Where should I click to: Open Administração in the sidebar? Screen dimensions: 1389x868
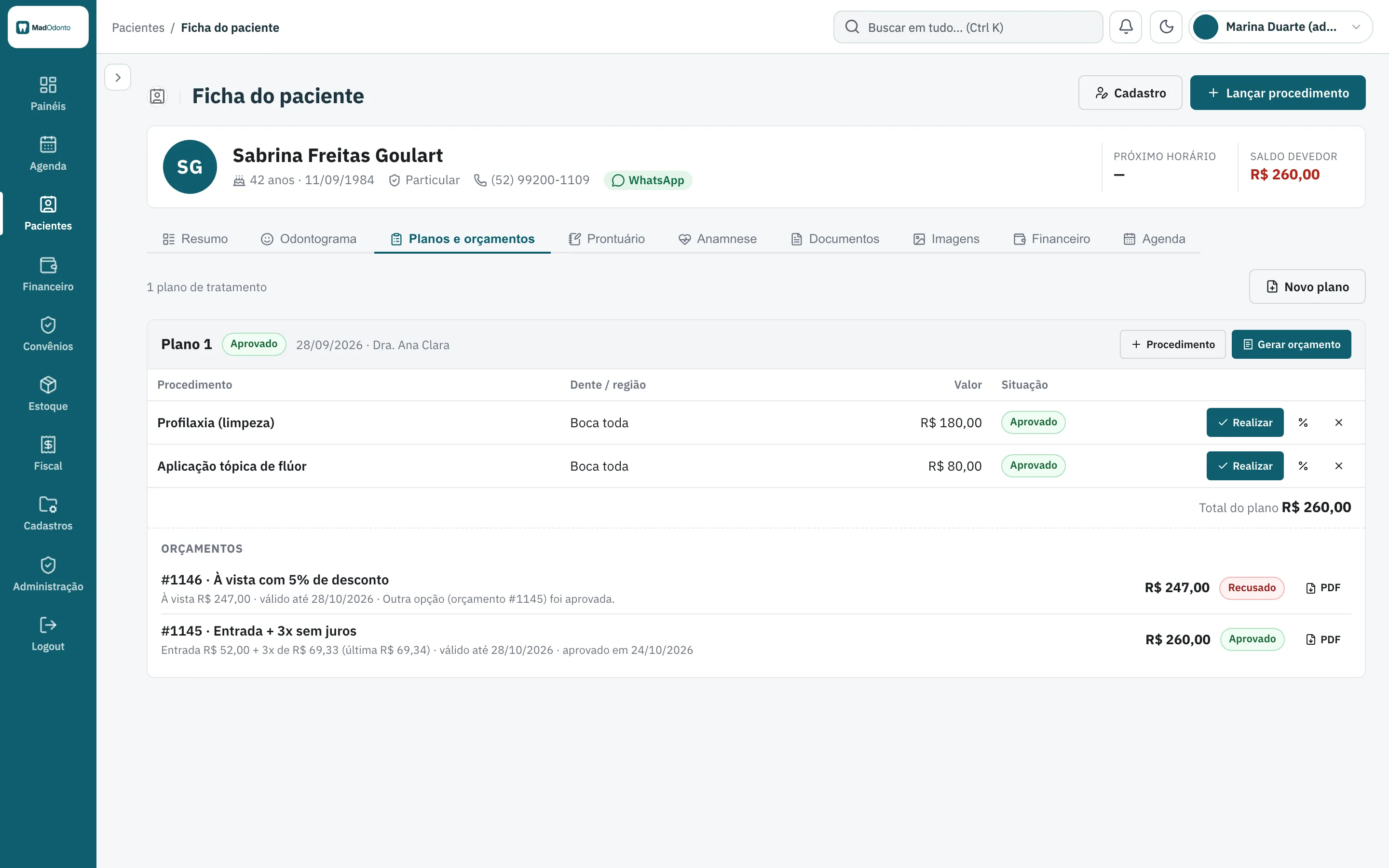click(48, 574)
